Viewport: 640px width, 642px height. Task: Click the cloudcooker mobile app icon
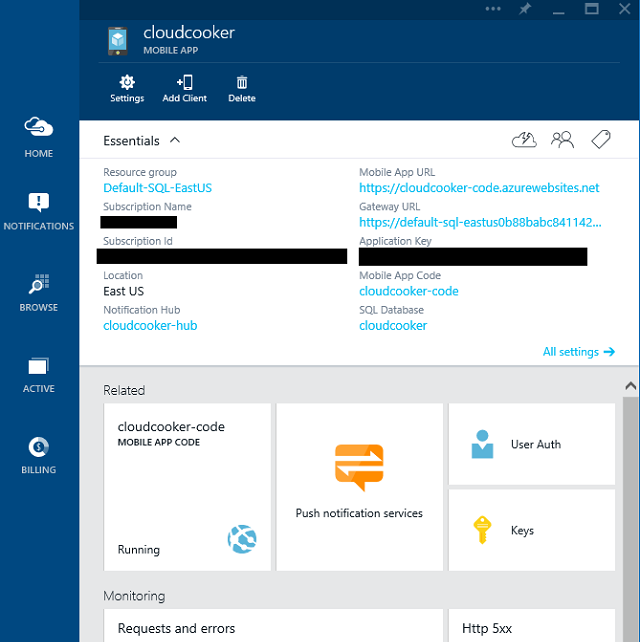(x=118, y=41)
